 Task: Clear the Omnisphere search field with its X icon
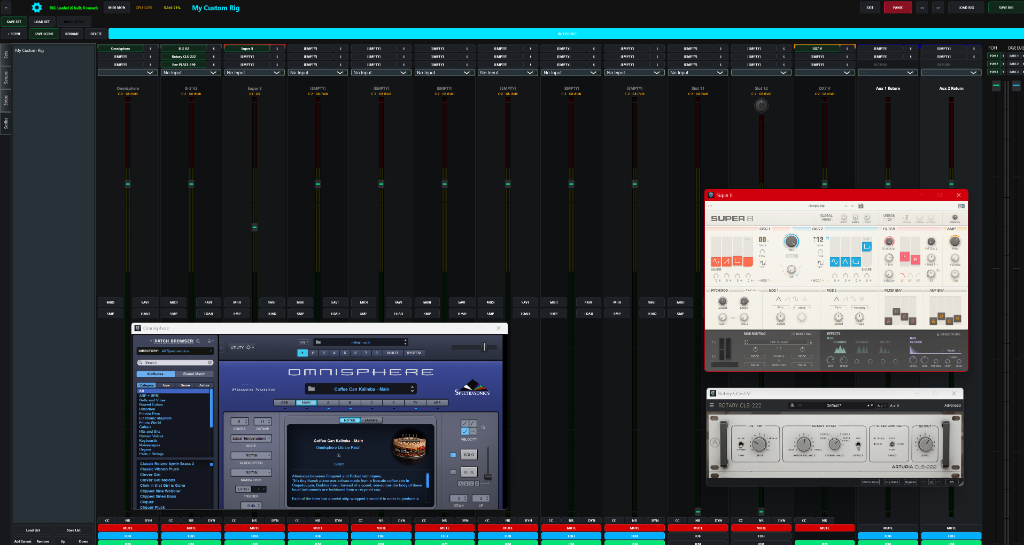coord(210,362)
